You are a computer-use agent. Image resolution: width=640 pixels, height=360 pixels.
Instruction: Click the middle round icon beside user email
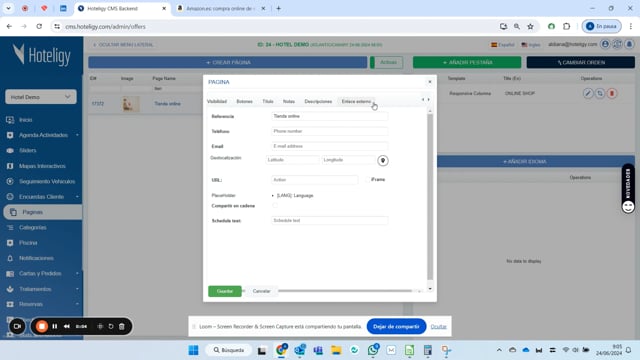[x=617, y=44]
